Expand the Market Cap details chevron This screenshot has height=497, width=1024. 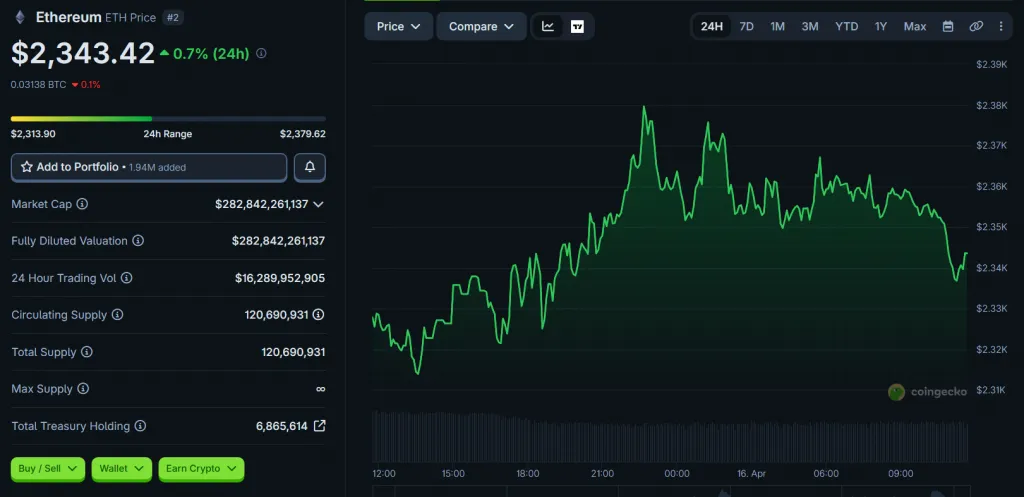[x=318, y=204]
